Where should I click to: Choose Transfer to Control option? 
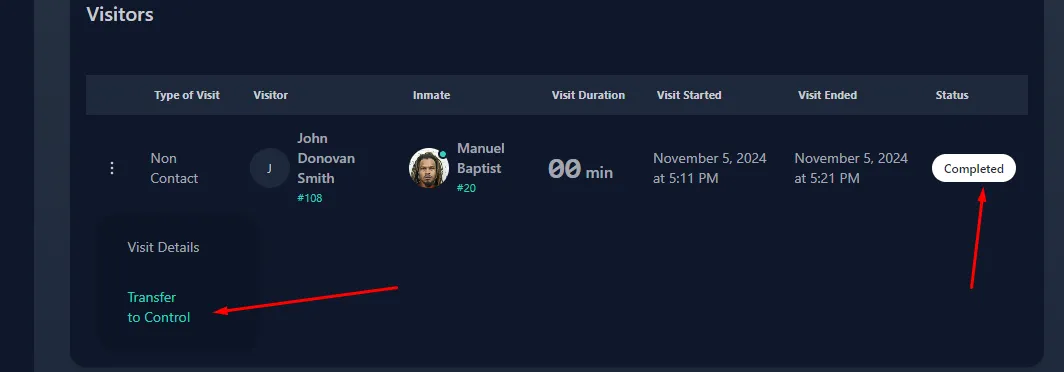pos(159,307)
